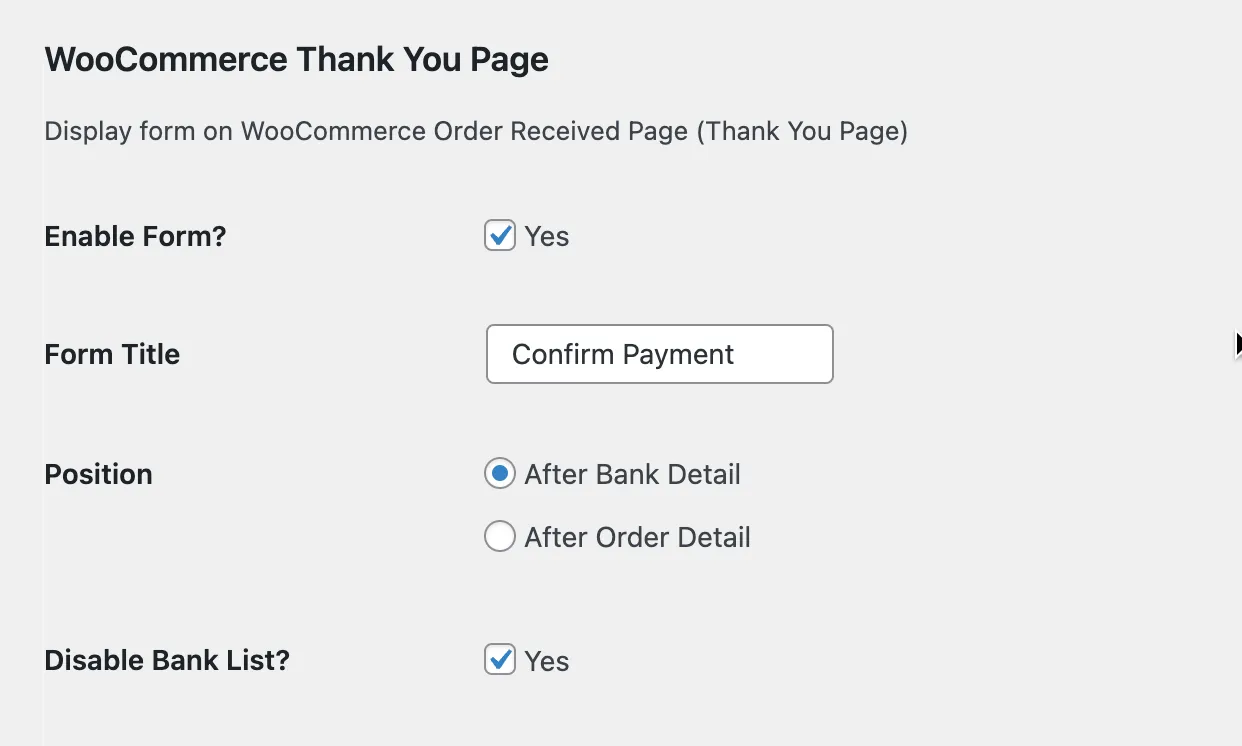
Task: Uncheck the Enable Form Yes checkbox
Action: point(499,236)
